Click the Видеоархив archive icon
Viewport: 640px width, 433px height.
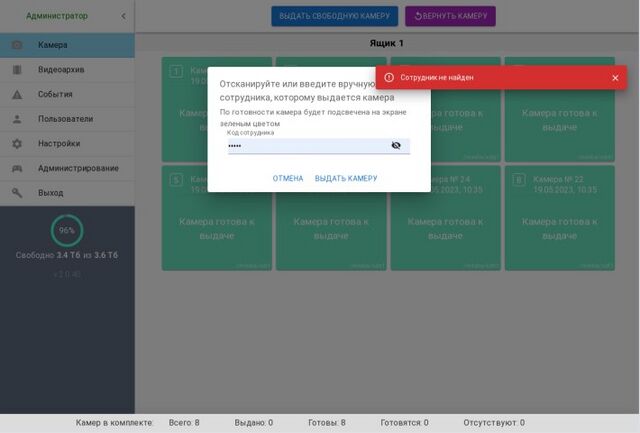(x=17, y=70)
